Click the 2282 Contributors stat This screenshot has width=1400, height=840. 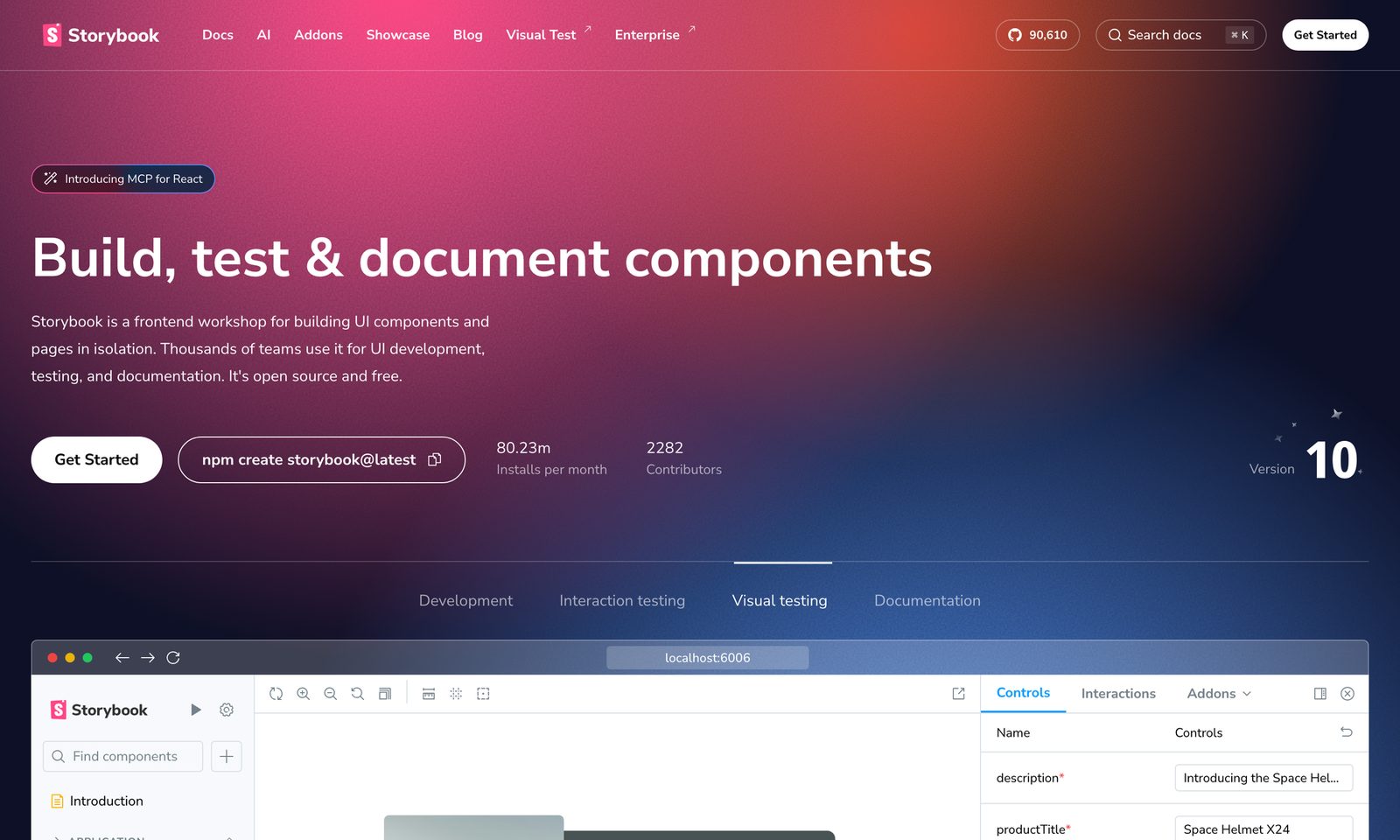[684, 458]
